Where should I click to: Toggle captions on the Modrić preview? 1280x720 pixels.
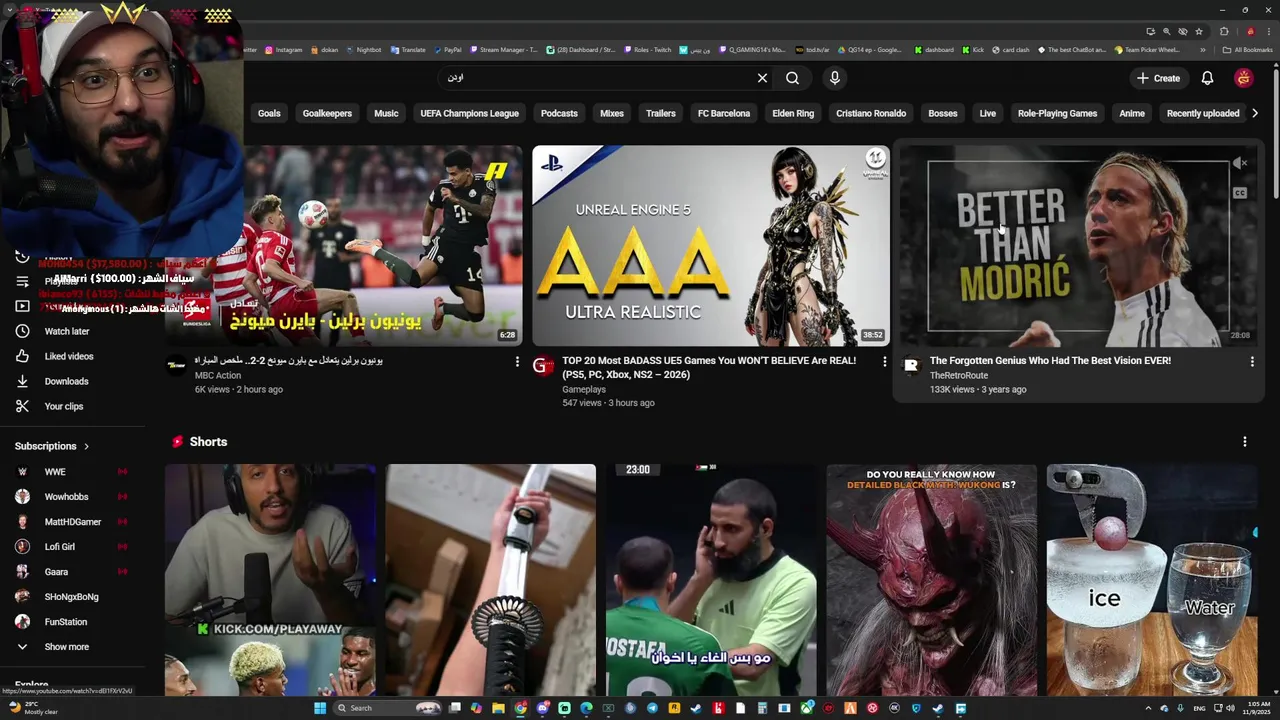[1240, 193]
